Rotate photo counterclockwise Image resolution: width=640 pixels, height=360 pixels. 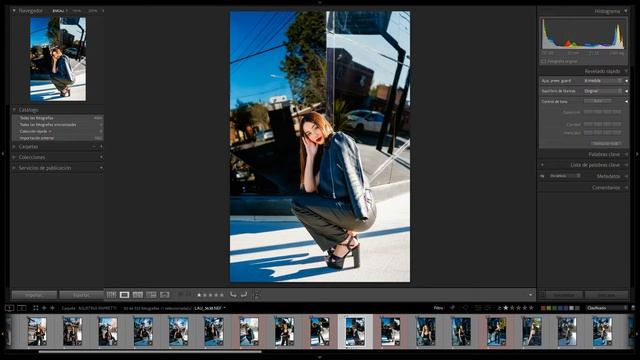tap(233, 295)
